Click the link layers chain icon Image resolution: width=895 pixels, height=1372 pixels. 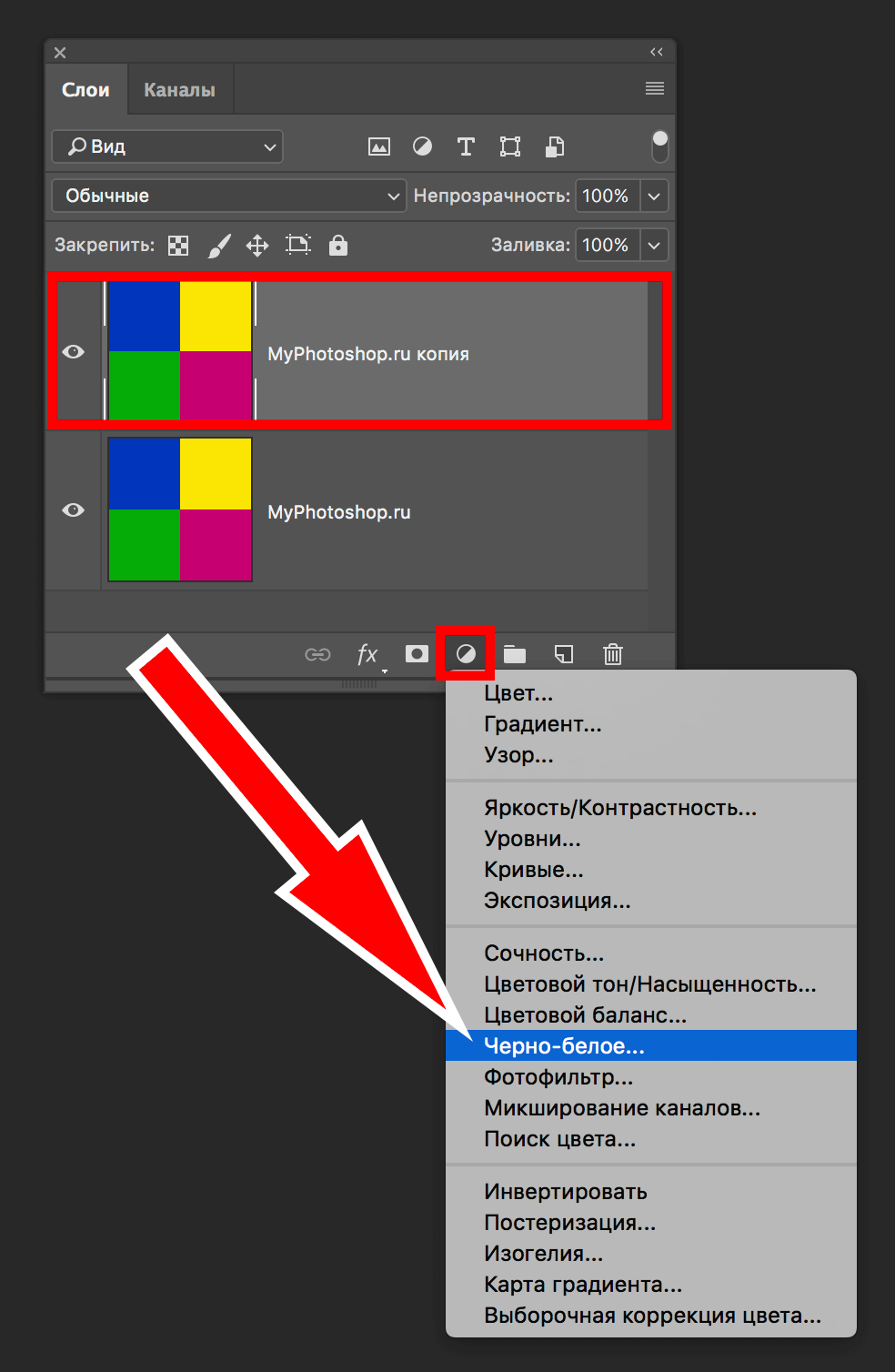[x=317, y=654]
